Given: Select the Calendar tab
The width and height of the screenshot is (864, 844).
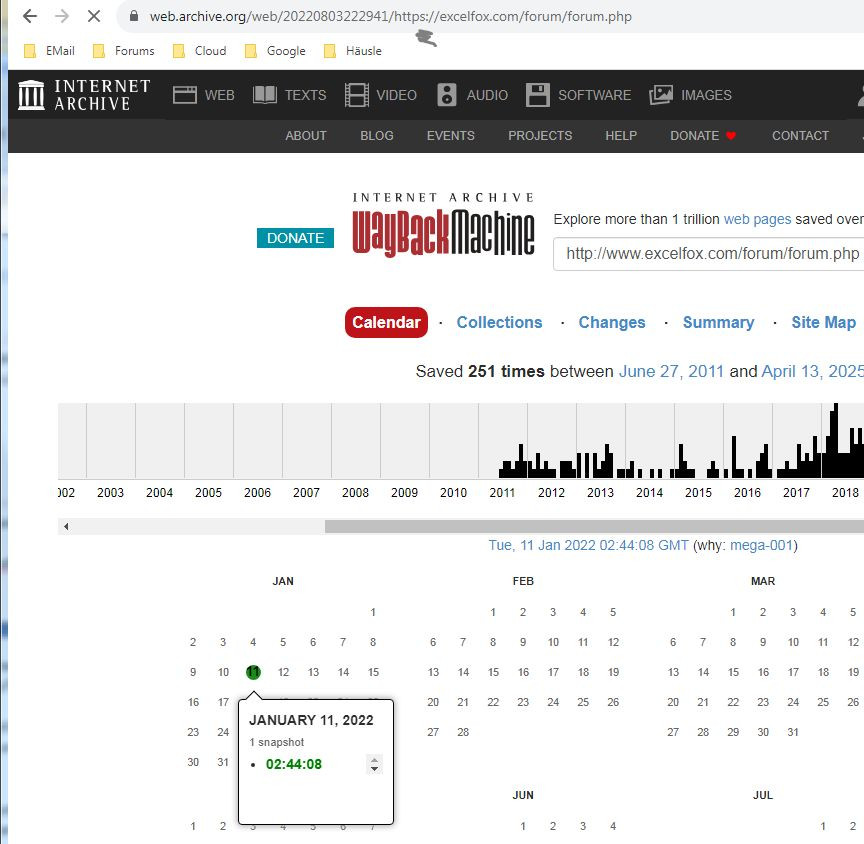Looking at the screenshot, I should [386, 322].
